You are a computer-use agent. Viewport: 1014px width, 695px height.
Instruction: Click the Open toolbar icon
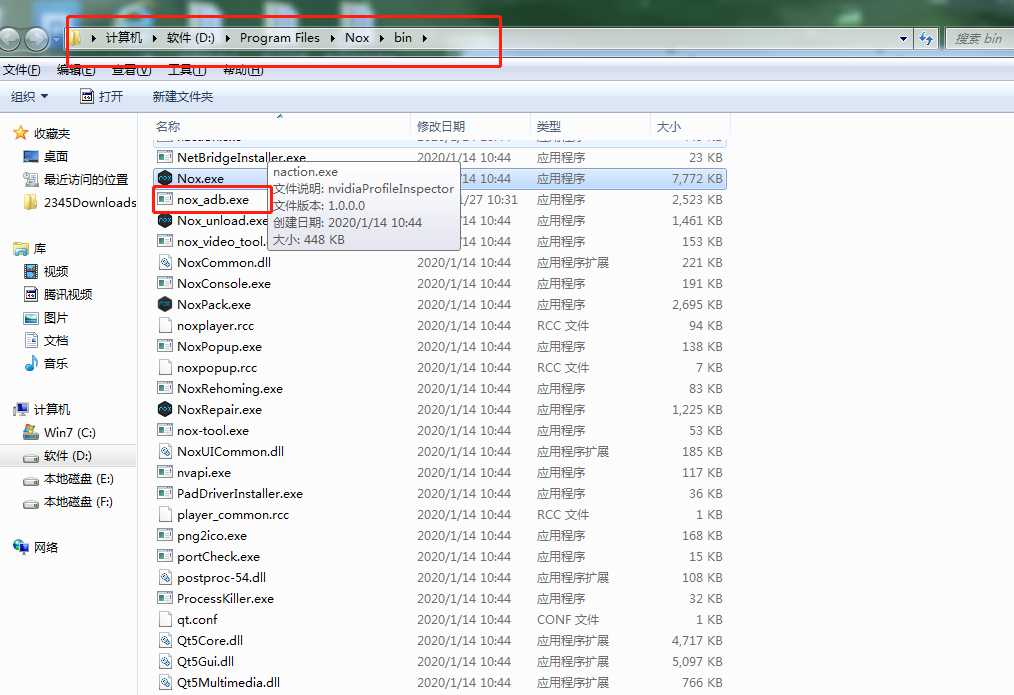(87, 96)
